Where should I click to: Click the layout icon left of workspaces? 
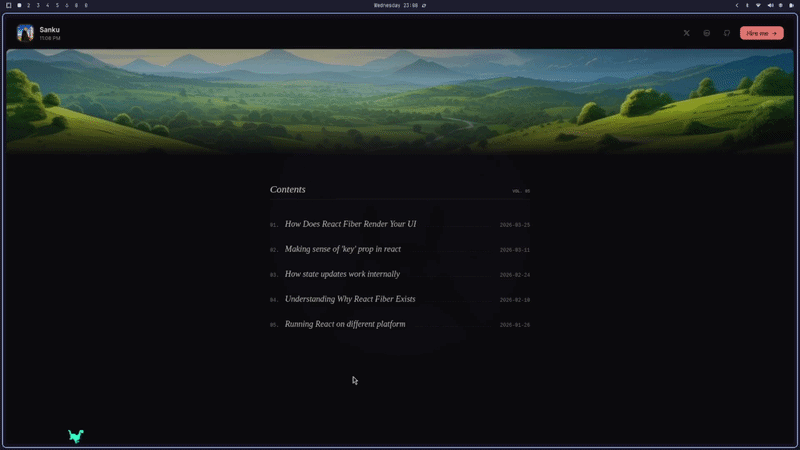point(7,5)
